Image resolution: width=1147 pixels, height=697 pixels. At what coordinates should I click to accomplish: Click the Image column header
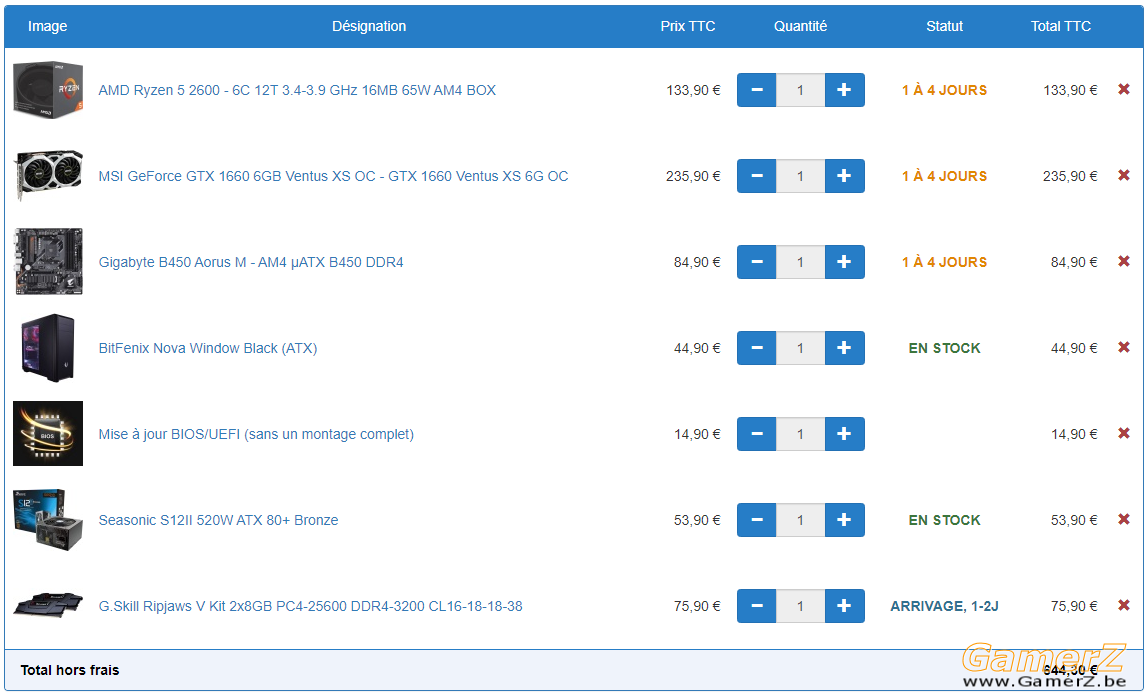pos(48,26)
